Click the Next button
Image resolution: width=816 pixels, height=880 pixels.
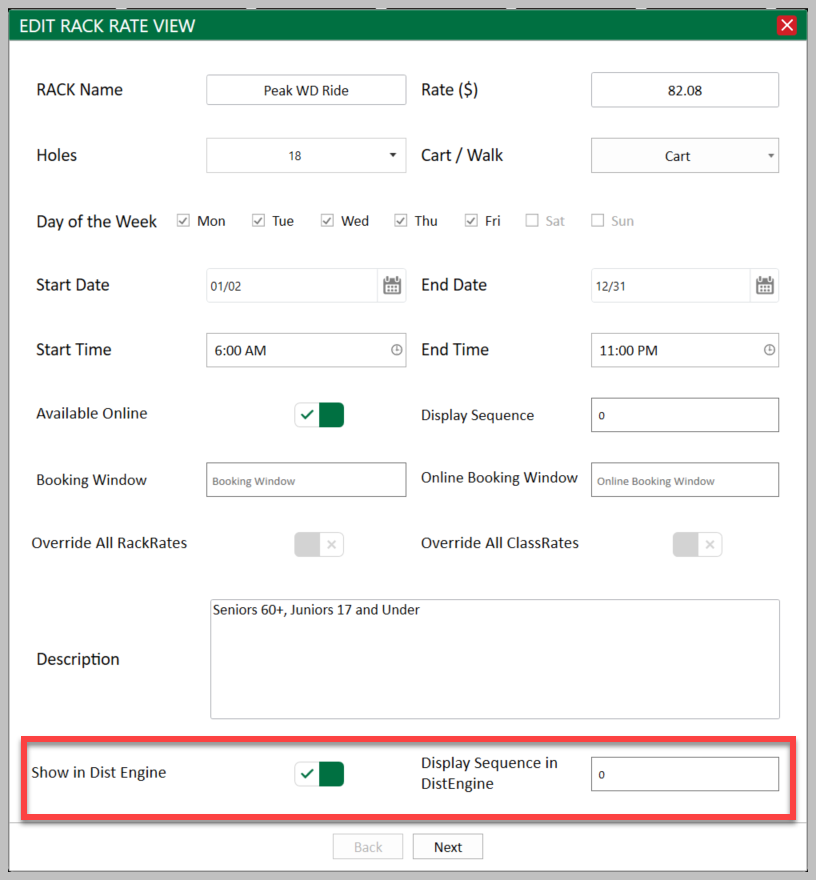448,846
